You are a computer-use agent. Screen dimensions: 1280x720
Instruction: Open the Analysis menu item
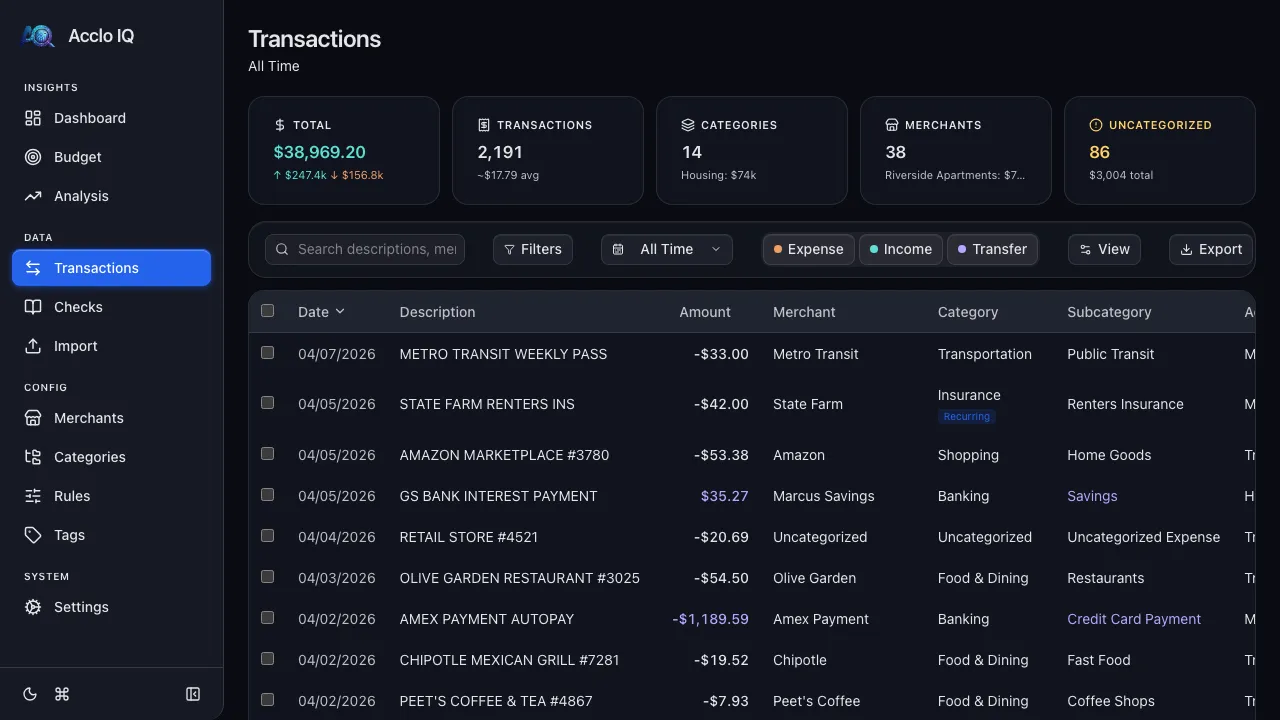point(112,196)
